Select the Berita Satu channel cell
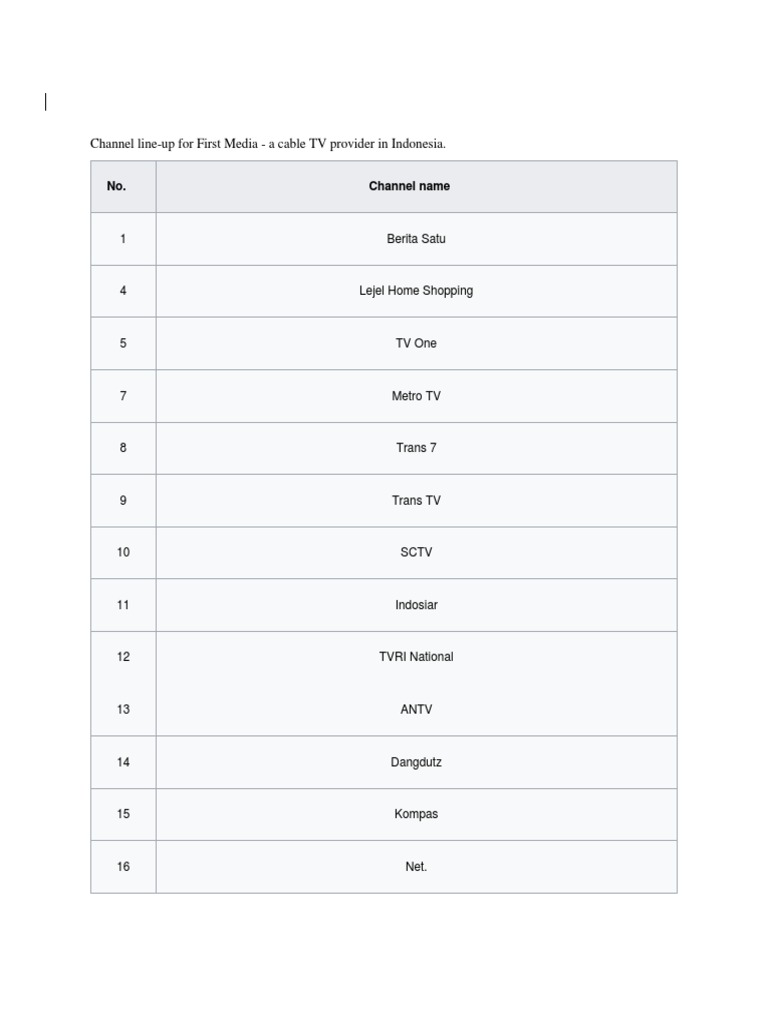Viewport: 768px width, 1024px height. [416, 239]
